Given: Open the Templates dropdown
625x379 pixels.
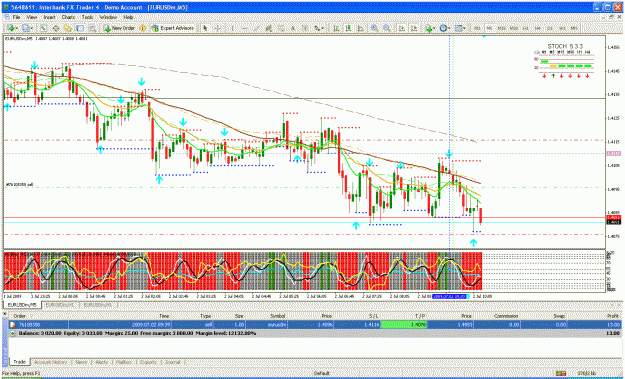Looking at the screenshot, I should coord(460,28).
